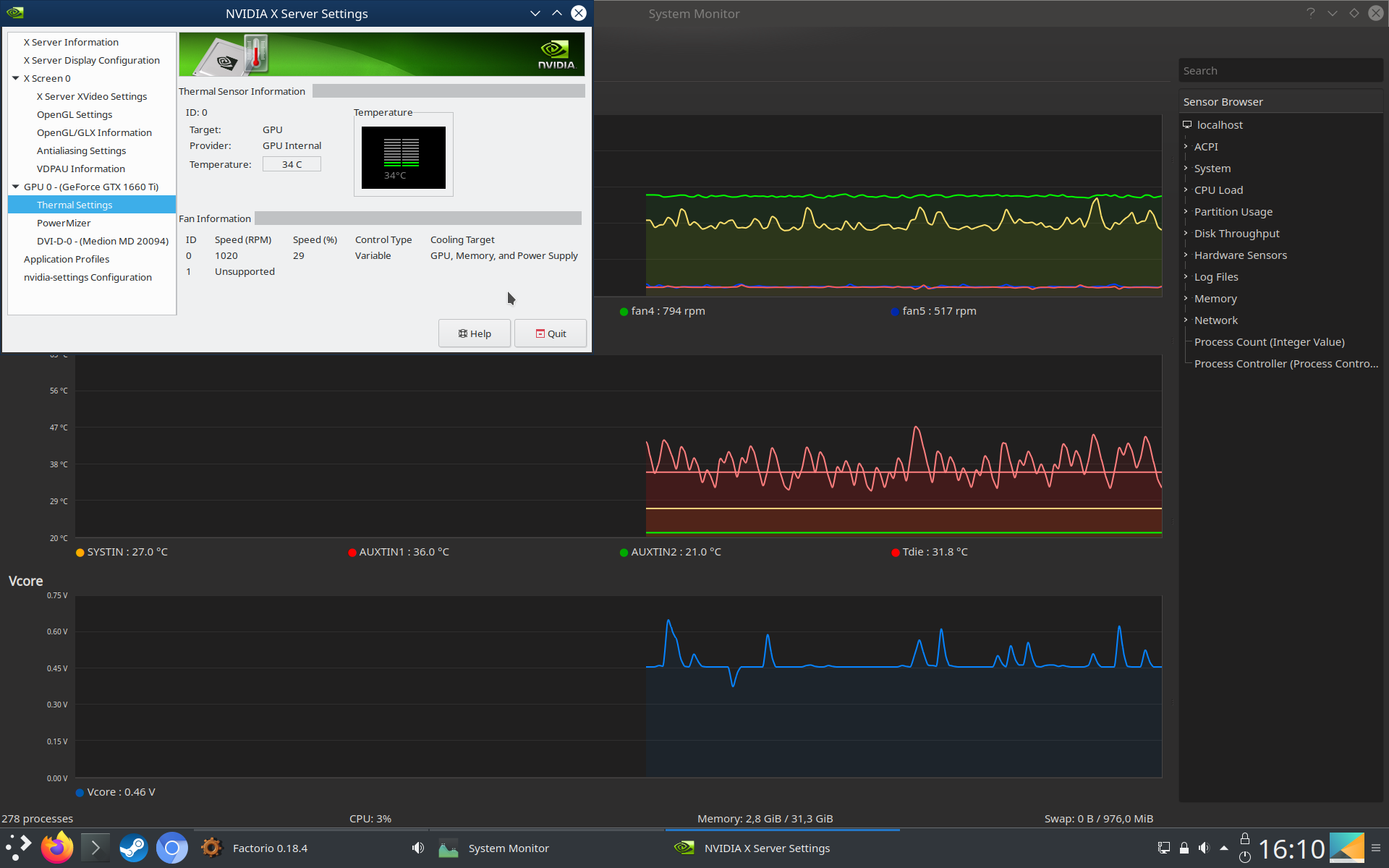This screenshot has height=868, width=1389.
Task: Expand the Memory sensor group
Action: pos(1186,298)
